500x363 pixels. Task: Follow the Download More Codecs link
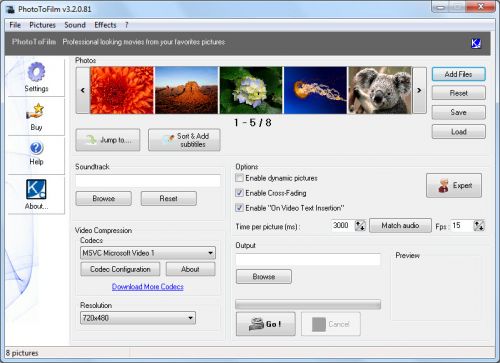148,287
